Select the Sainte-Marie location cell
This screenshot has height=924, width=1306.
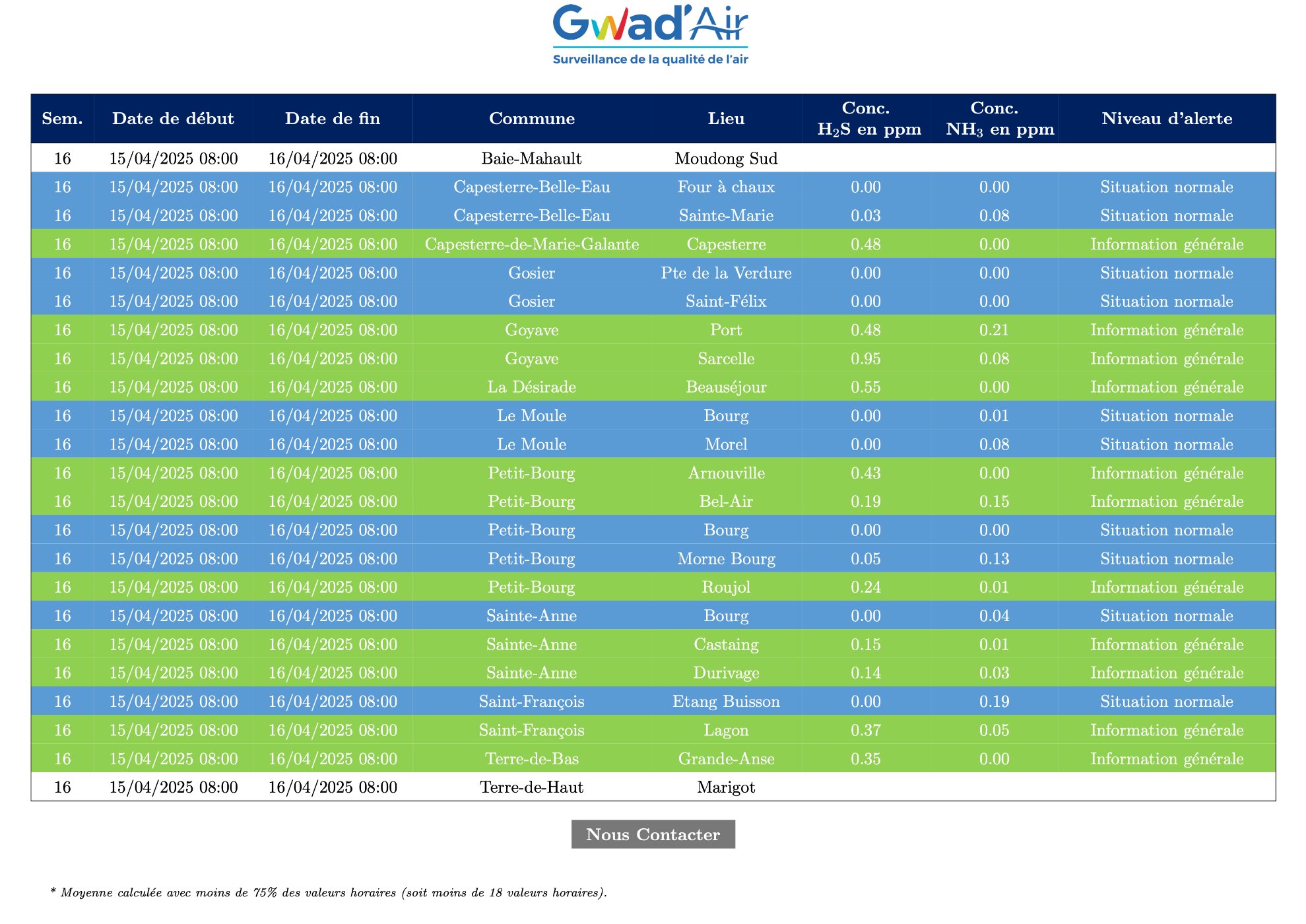point(726,215)
